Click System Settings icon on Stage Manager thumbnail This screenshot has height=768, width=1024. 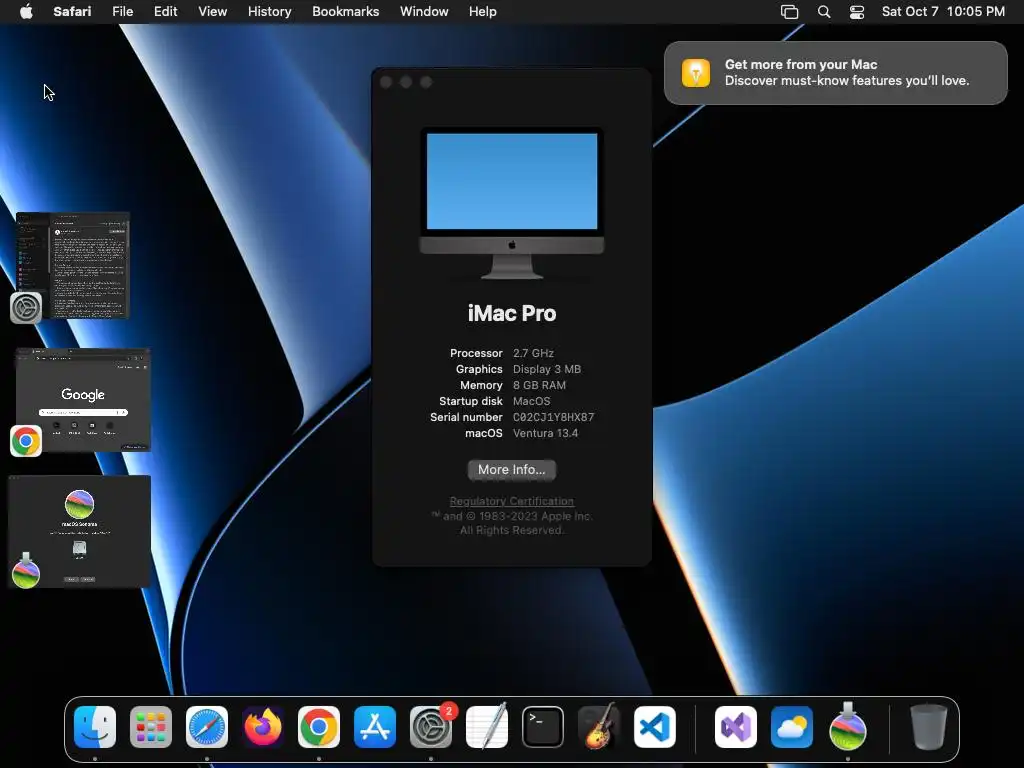point(26,308)
